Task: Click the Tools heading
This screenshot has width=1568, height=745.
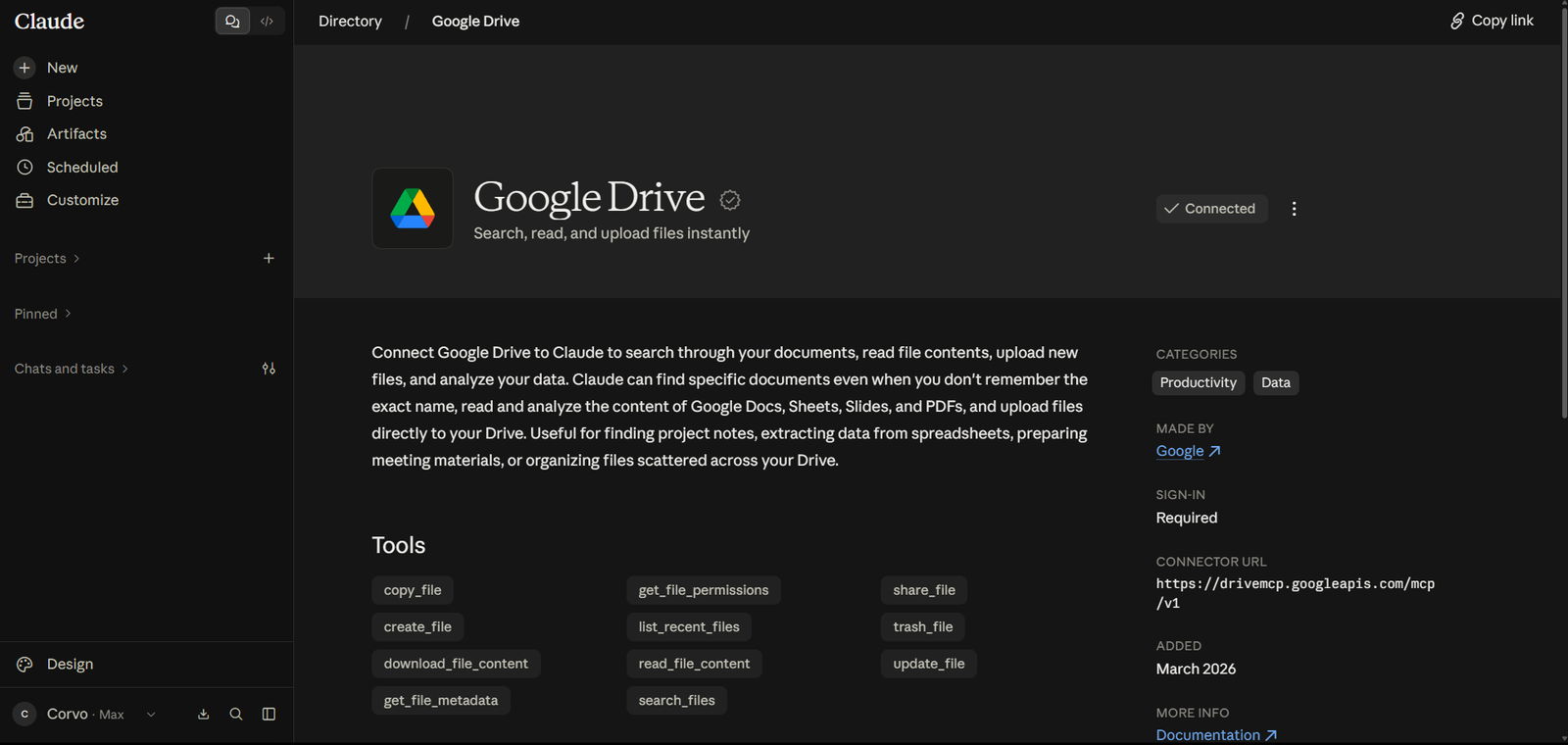Action: (x=399, y=545)
